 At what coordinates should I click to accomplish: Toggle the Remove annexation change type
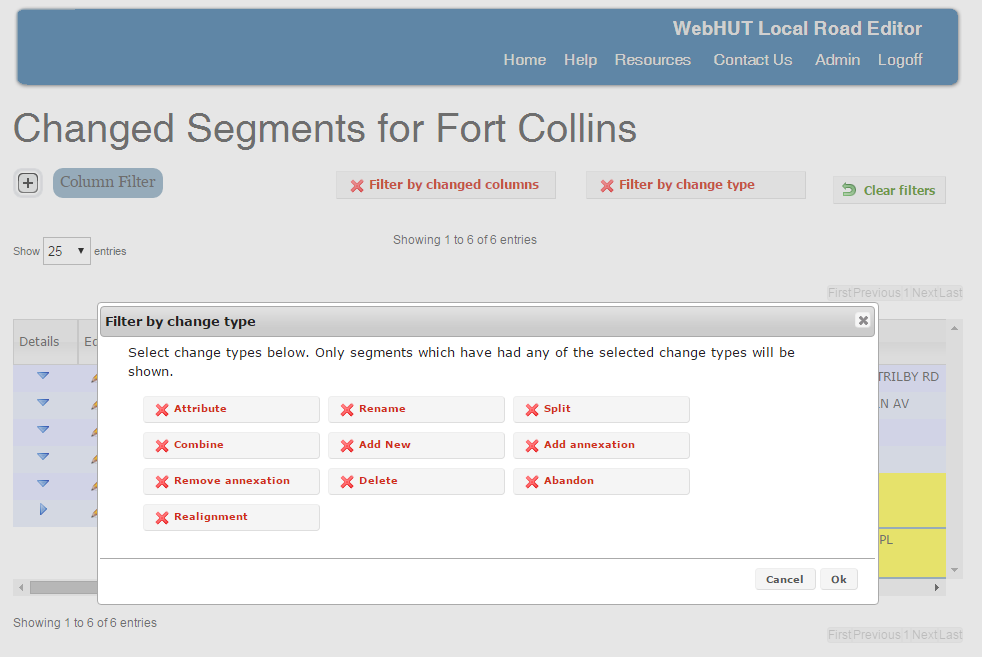click(231, 481)
